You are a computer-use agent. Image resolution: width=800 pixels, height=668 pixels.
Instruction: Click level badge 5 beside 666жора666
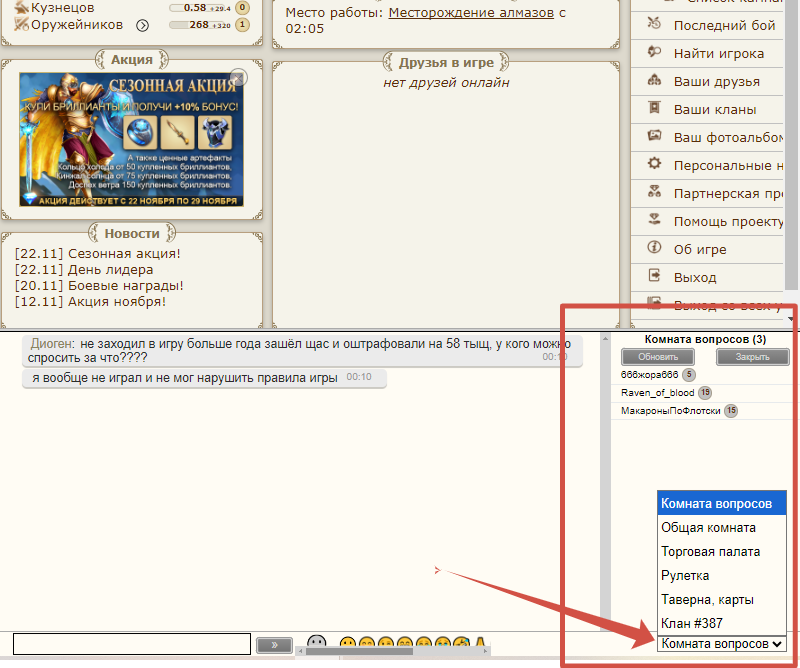[x=689, y=375]
